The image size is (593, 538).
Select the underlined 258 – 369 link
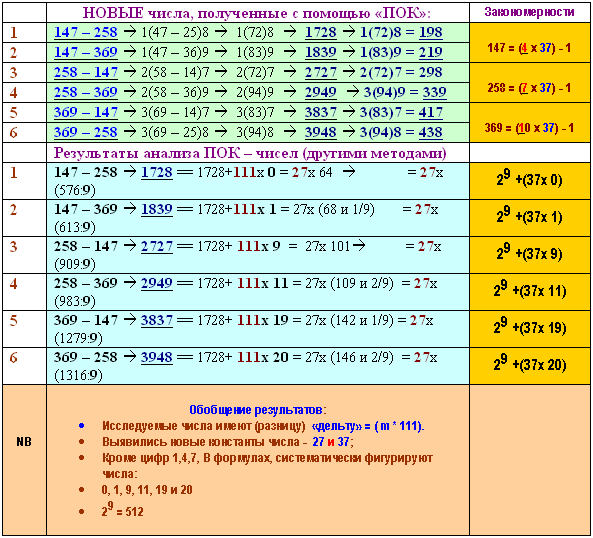click(x=85, y=93)
